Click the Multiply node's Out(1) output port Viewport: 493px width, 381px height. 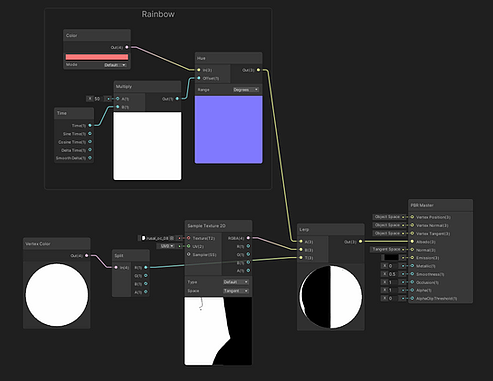(x=177, y=99)
